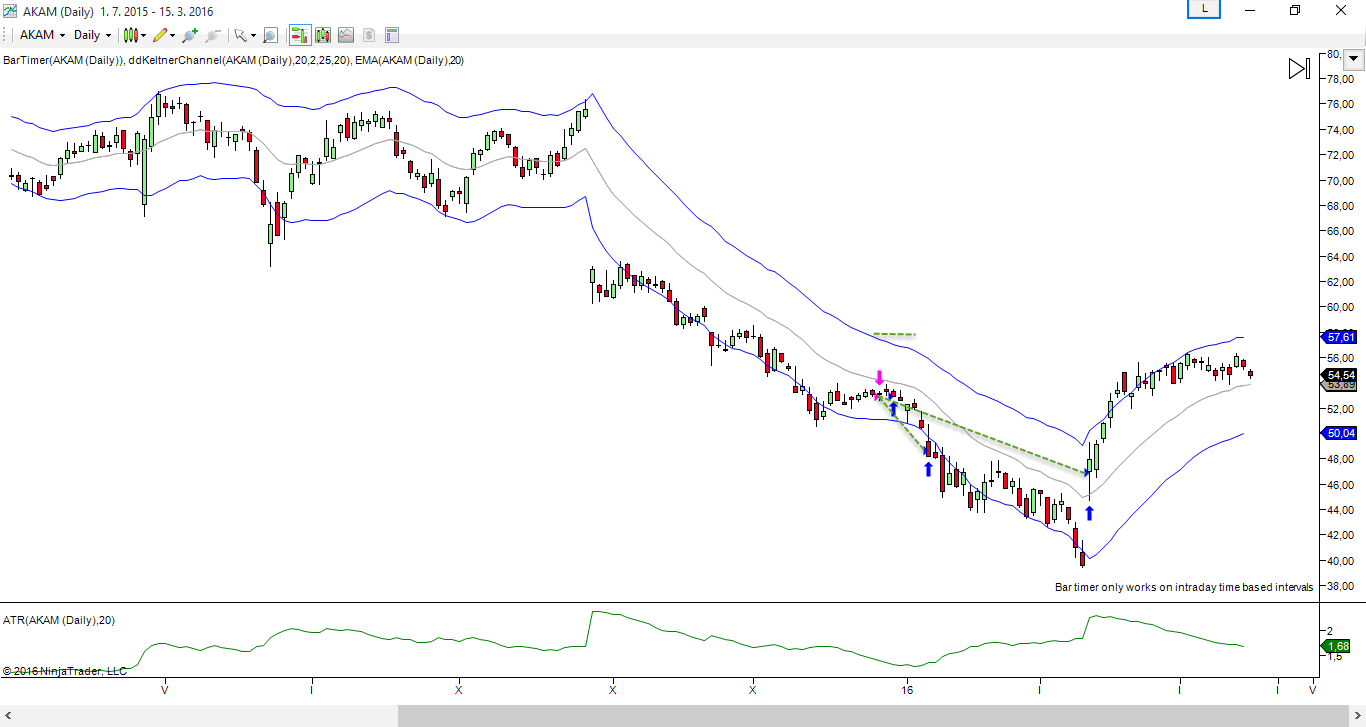This screenshot has height=727, width=1366.
Task: Click the 54,54 current price marker
Action: click(x=1340, y=375)
